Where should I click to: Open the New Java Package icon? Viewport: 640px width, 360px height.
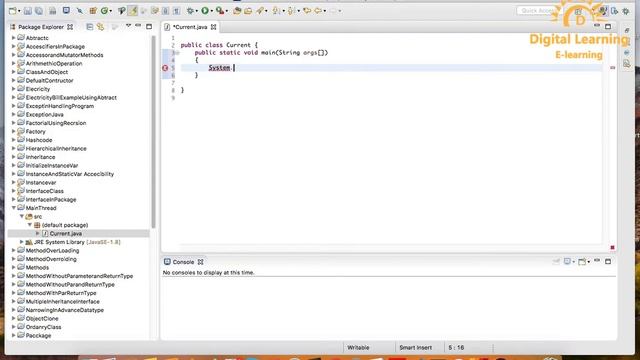(93, 11)
